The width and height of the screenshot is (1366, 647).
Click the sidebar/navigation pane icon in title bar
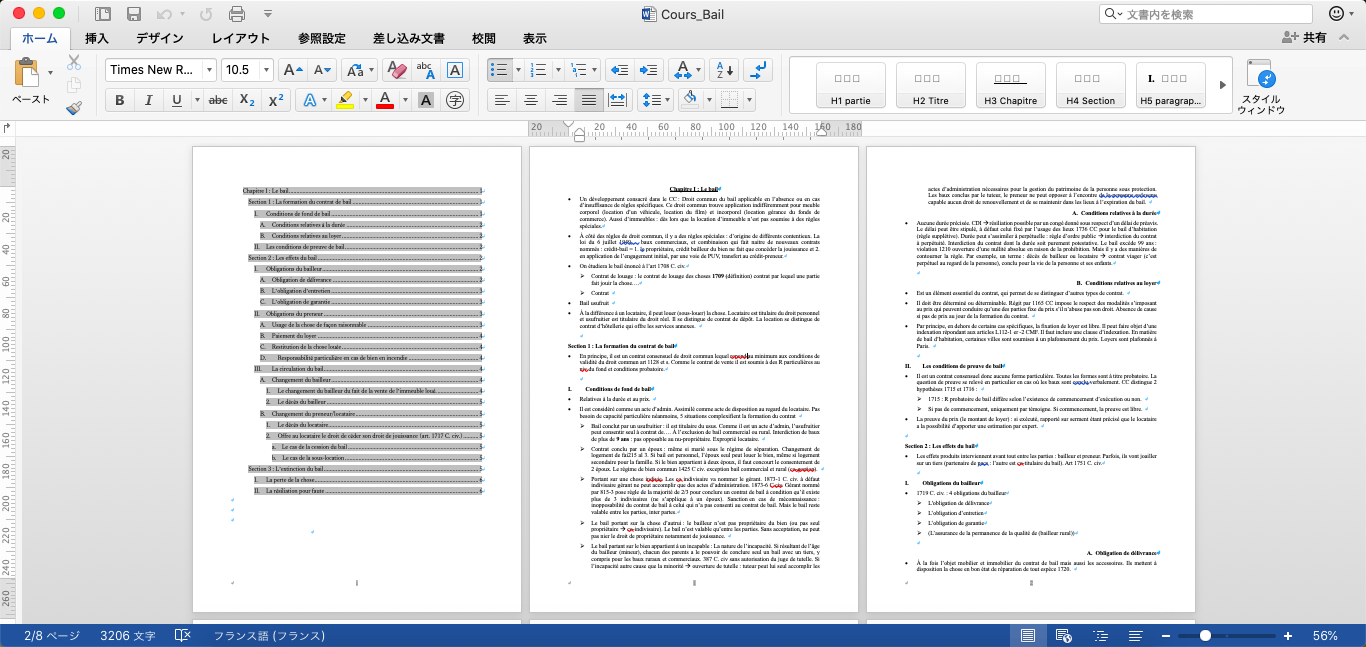103,14
